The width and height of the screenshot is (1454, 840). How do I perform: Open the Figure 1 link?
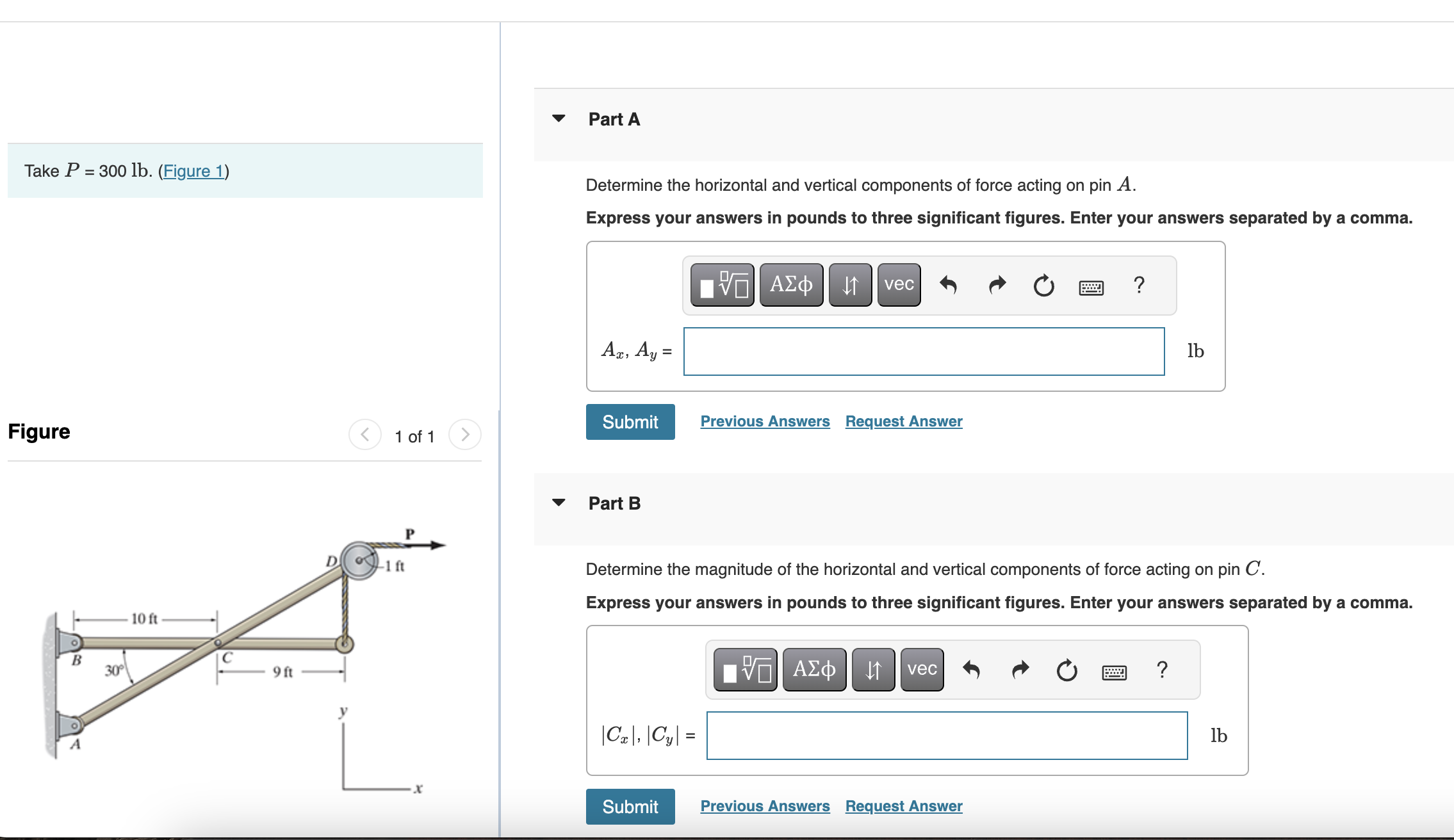click(x=193, y=171)
